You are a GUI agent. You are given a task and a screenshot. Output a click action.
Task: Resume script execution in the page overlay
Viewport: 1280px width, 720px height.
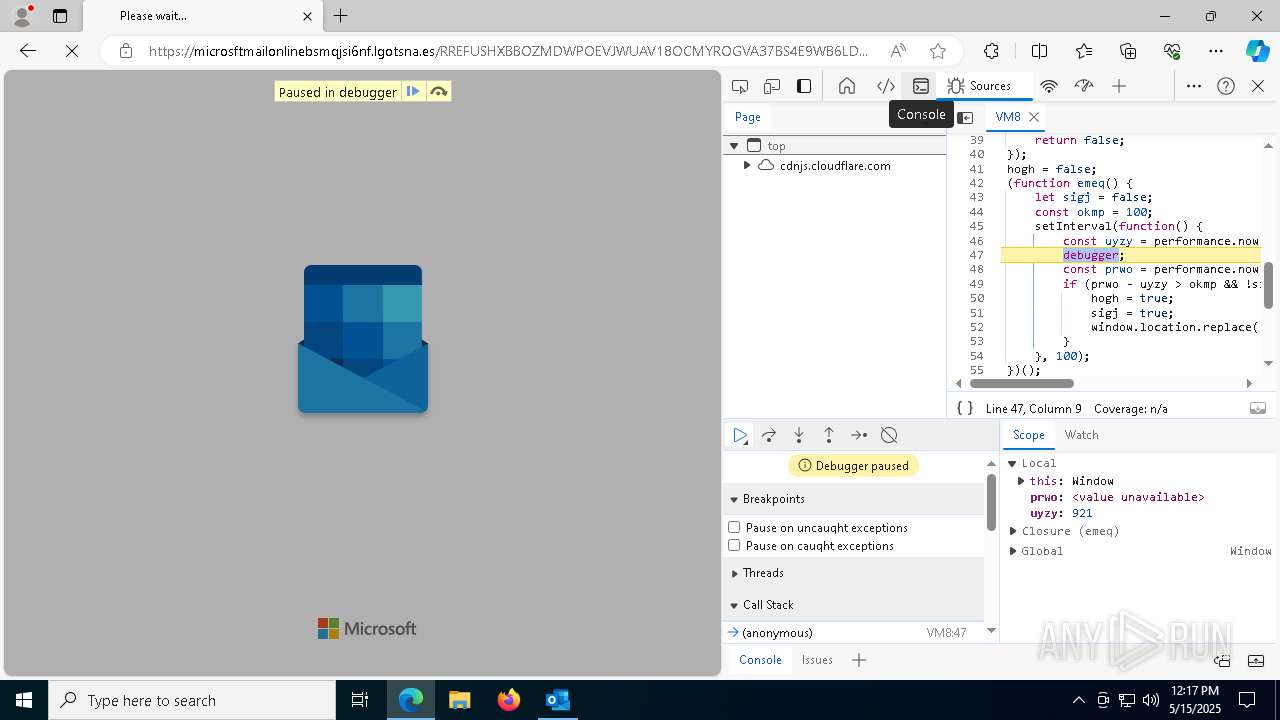tap(413, 91)
